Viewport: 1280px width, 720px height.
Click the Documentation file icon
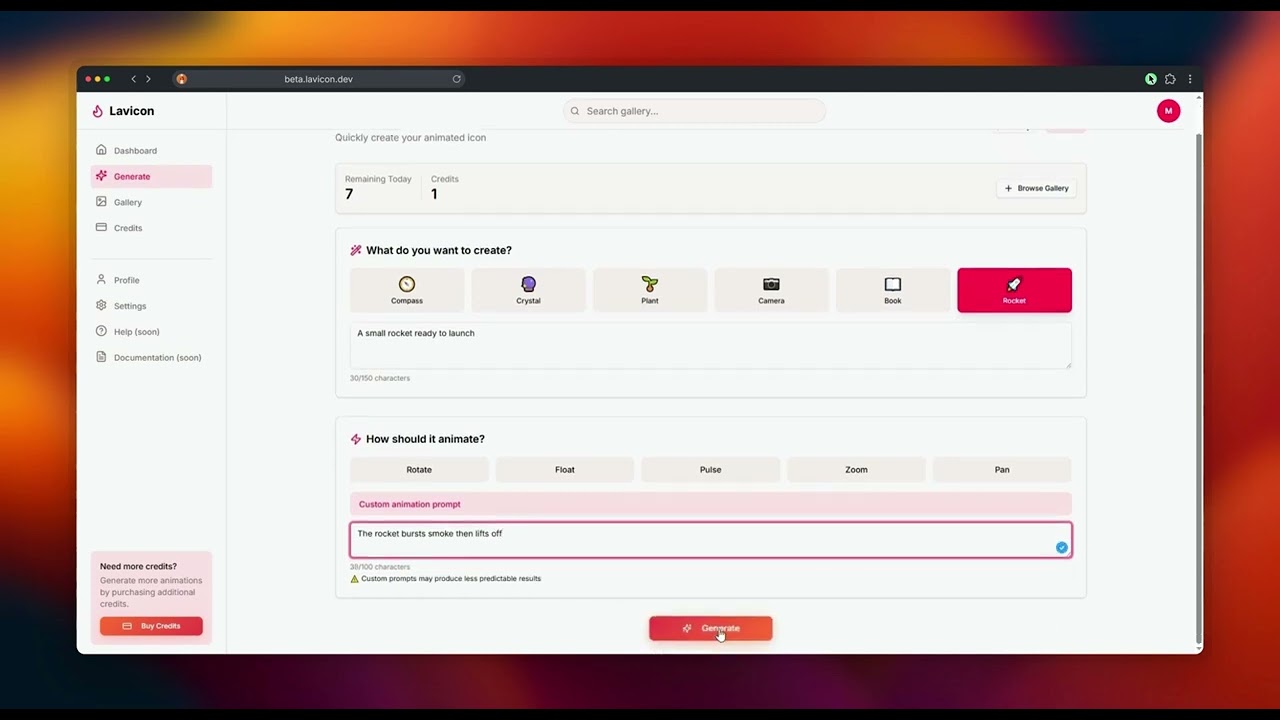(101, 357)
